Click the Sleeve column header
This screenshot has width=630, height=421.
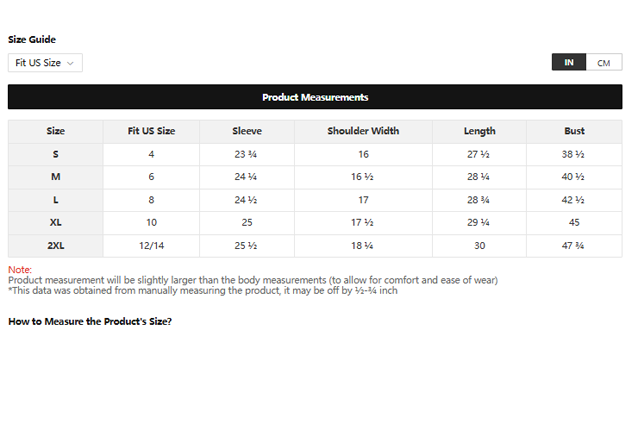click(x=247, y=131)
